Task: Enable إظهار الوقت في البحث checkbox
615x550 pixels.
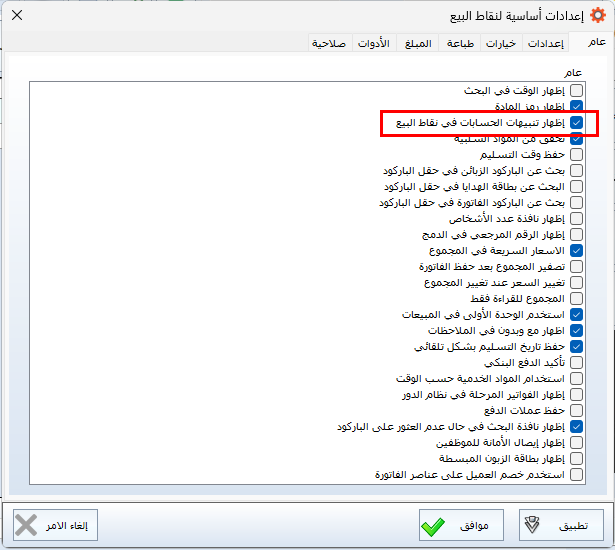Action: (x=576, y=91)
